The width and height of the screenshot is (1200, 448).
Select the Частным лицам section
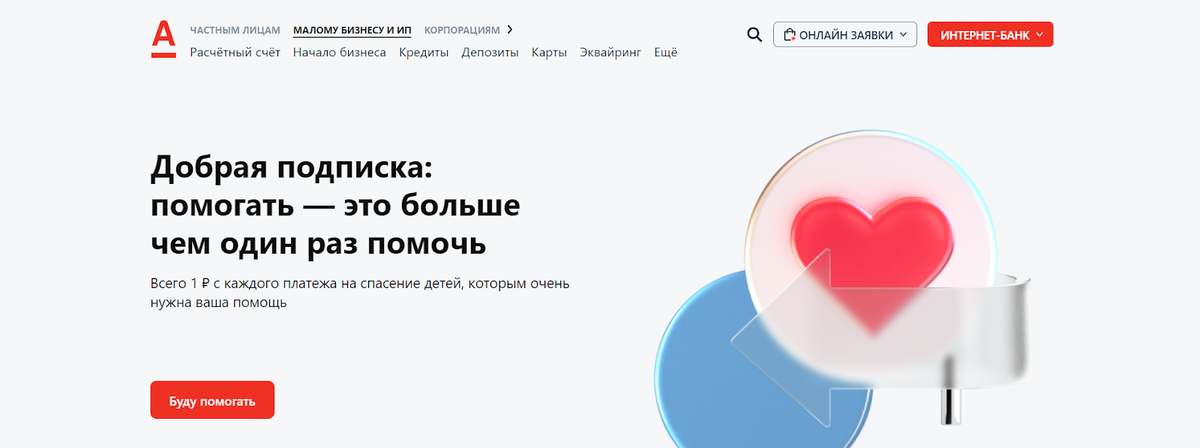click(x=236, y=31)
